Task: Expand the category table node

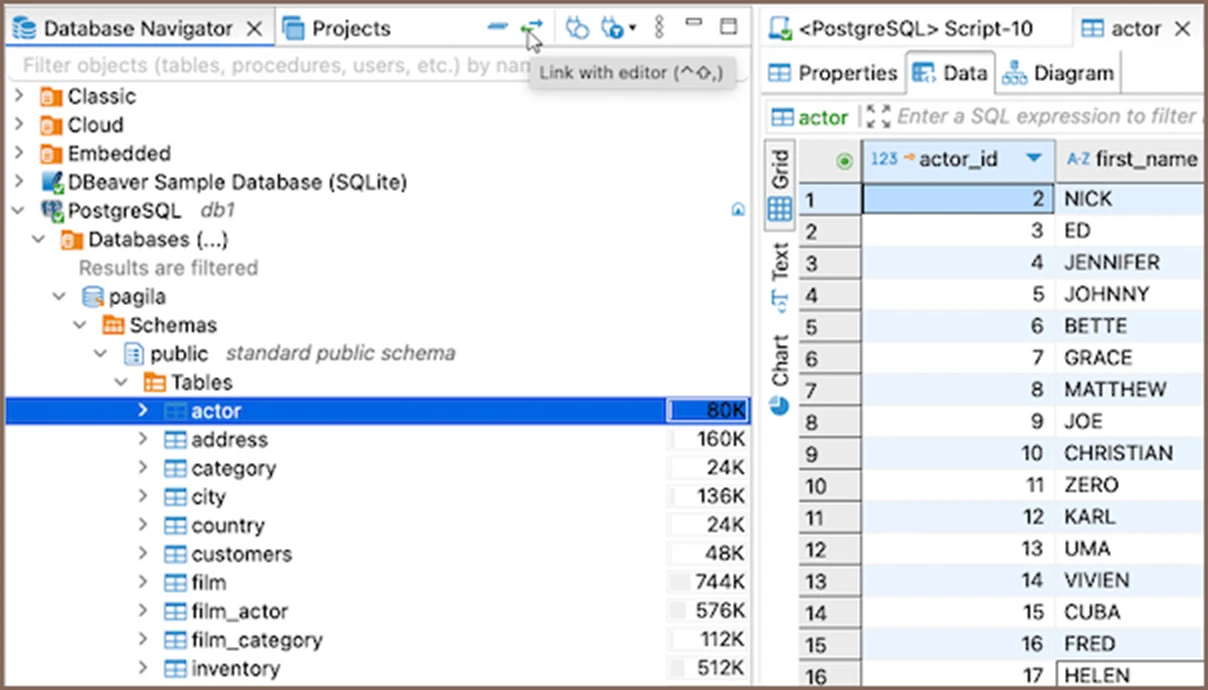Action: pos(143,468)
